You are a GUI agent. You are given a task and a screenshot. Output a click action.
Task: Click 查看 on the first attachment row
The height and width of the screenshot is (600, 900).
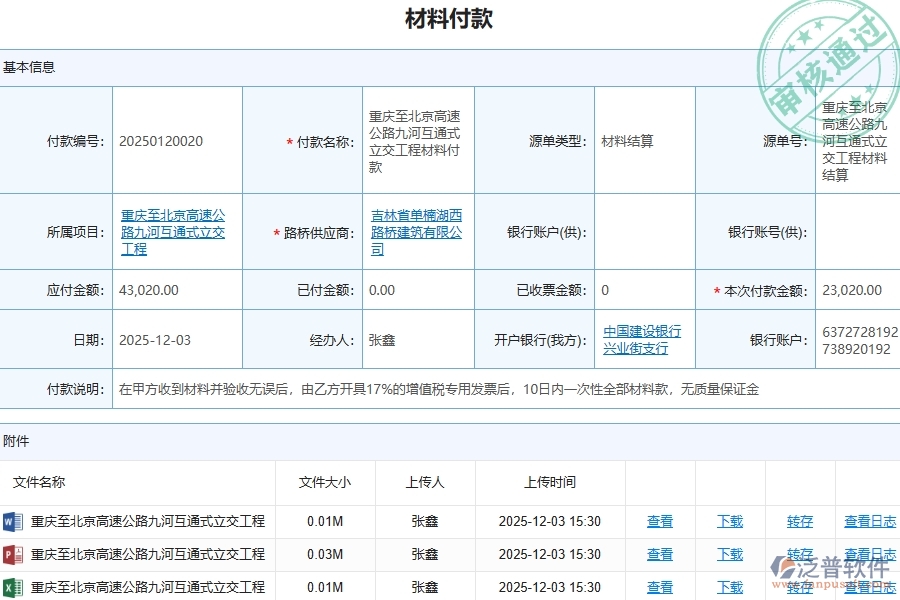[x=660, y=521]
